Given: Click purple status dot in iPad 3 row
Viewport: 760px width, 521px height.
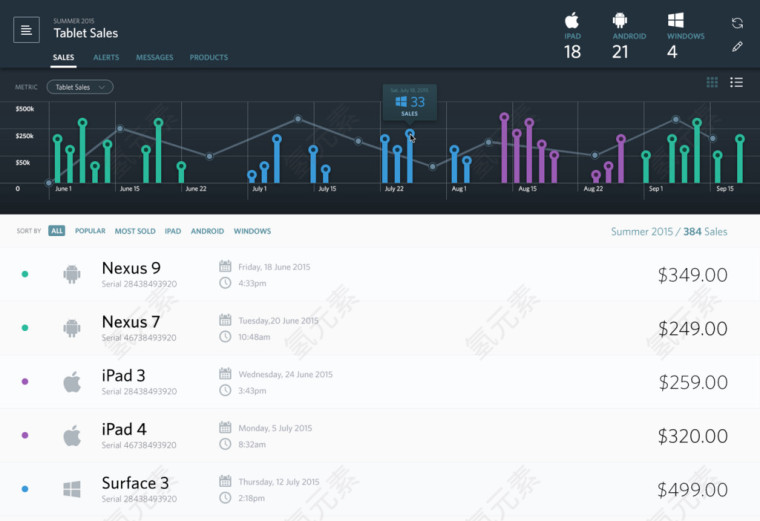Looking at the screenshot, I should (x=25, y=382).
